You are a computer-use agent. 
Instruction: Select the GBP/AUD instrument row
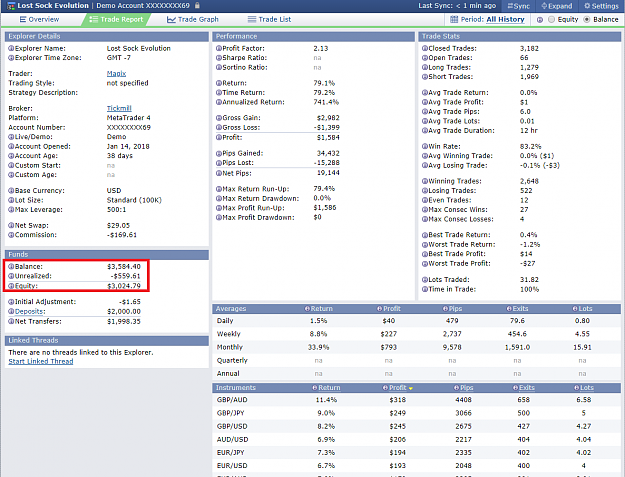click(417, 400)
